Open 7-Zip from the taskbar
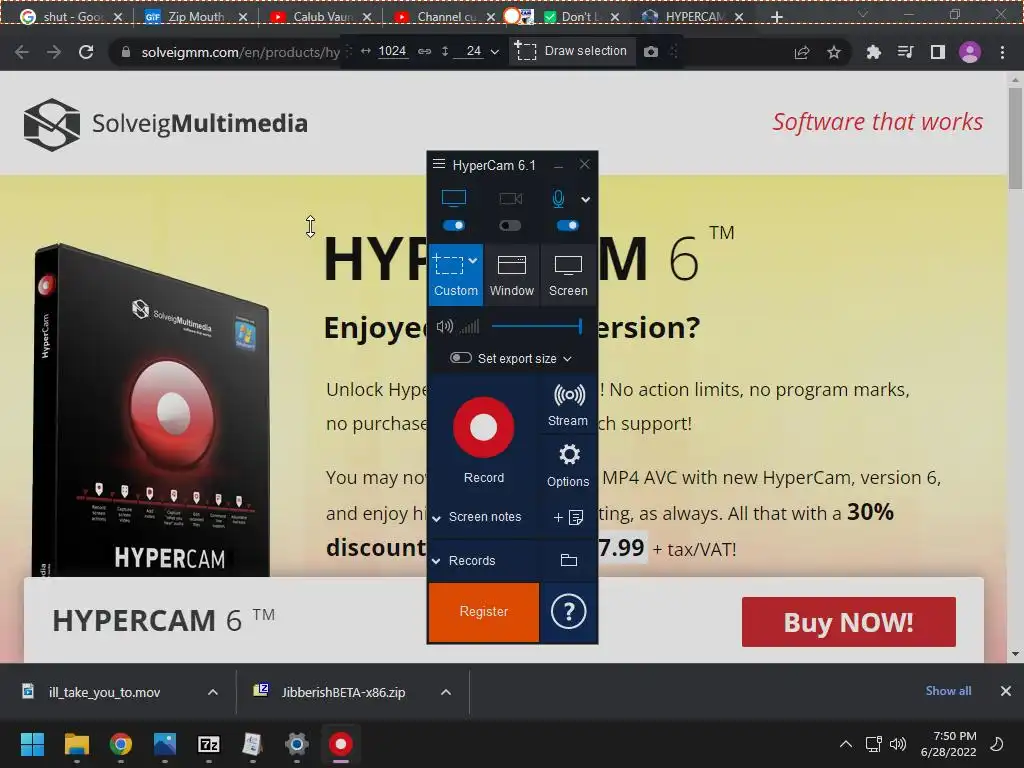Viewport: 1024px width, 768px height. pyautogui.click(x=209, y=744)
